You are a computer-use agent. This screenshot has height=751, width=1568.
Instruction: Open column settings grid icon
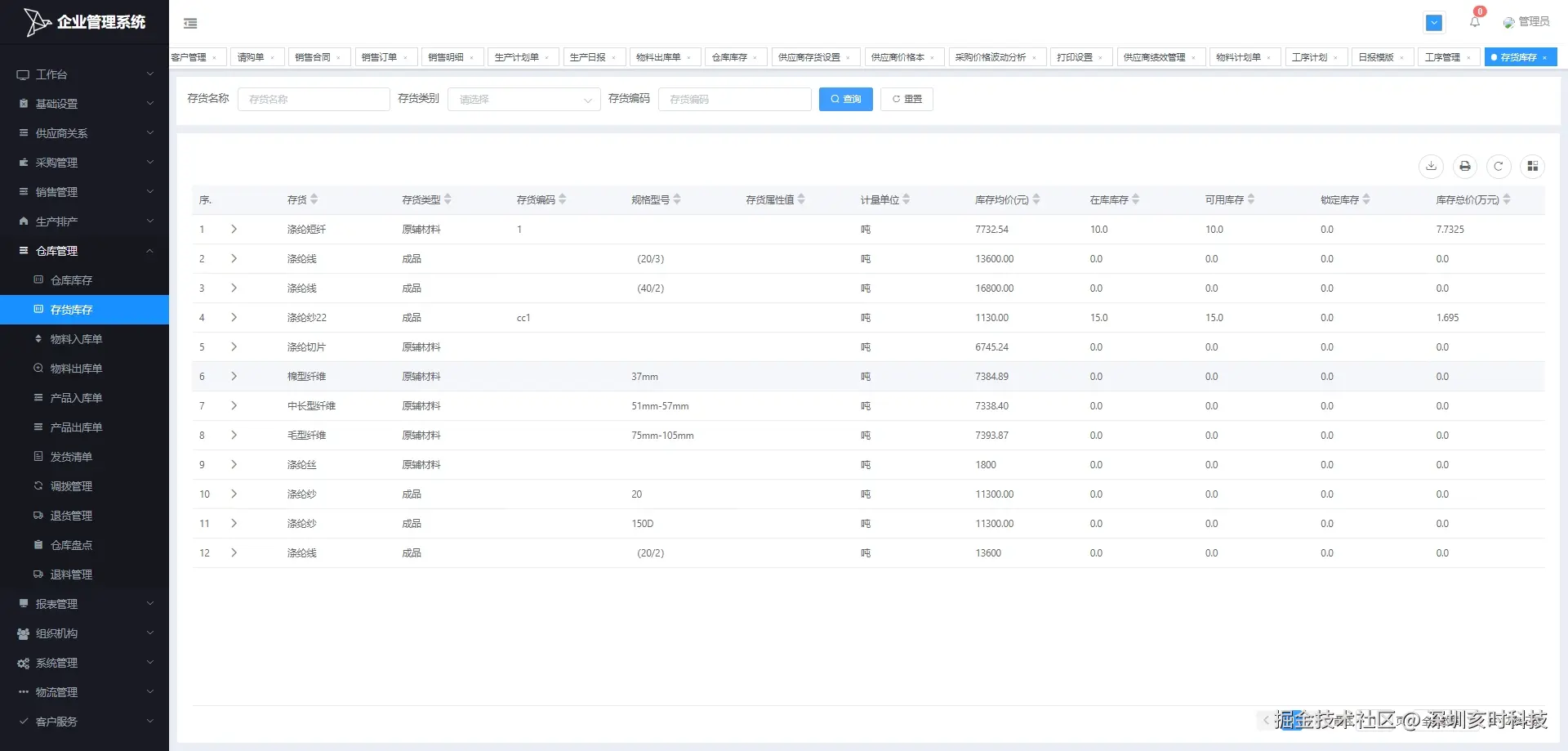pyautogui.click(x=1533, y=166)
